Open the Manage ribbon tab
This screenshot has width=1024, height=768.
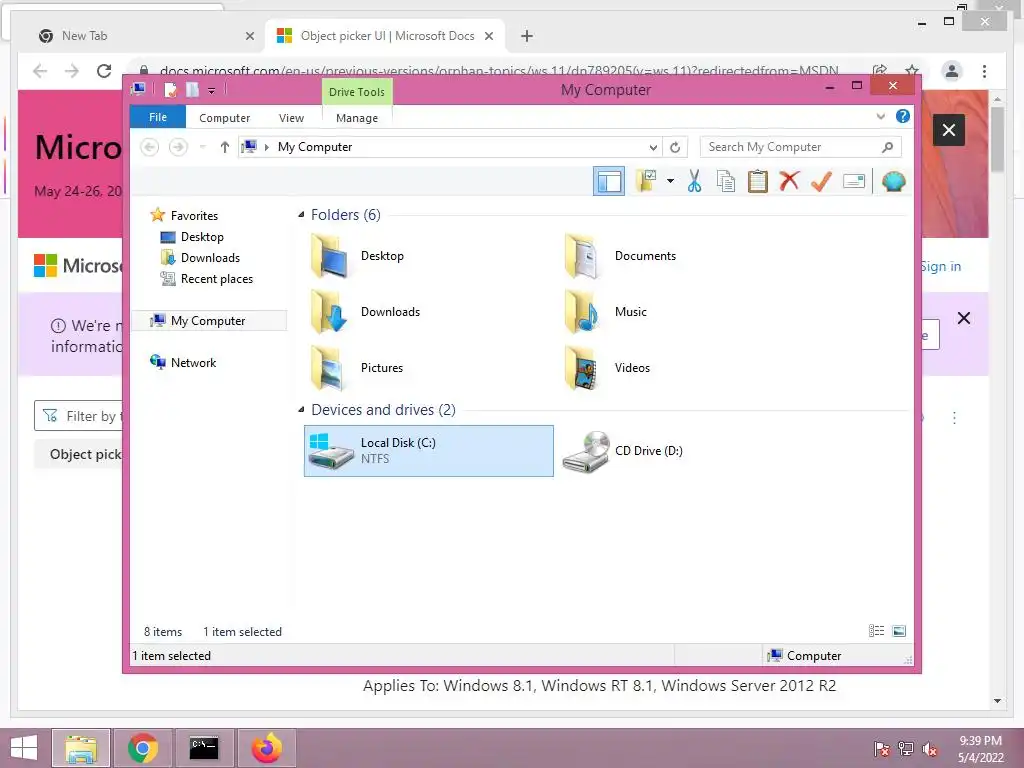(x=357, y=118)
